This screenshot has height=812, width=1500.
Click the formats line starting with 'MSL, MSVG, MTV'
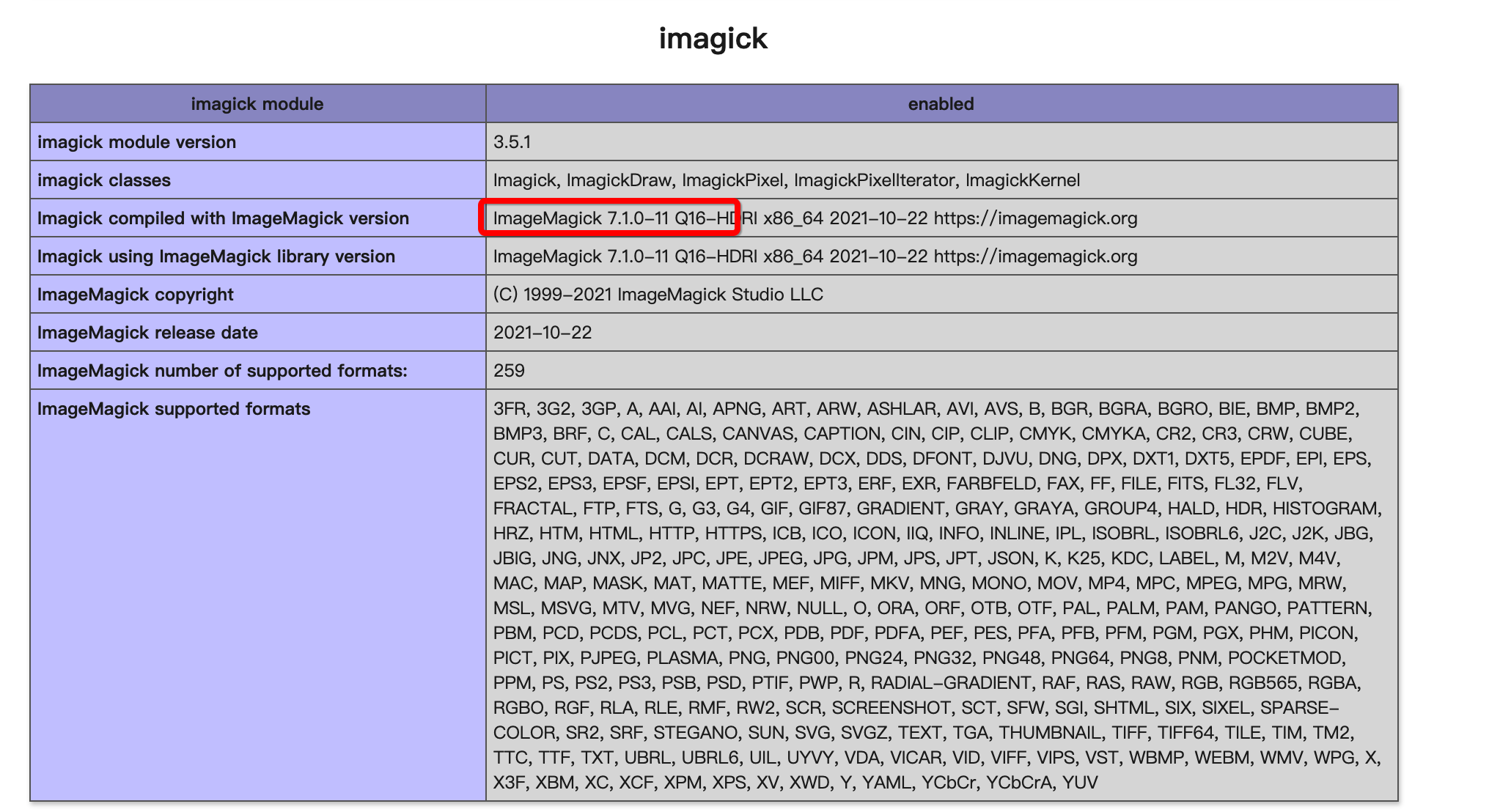point(933,608)
